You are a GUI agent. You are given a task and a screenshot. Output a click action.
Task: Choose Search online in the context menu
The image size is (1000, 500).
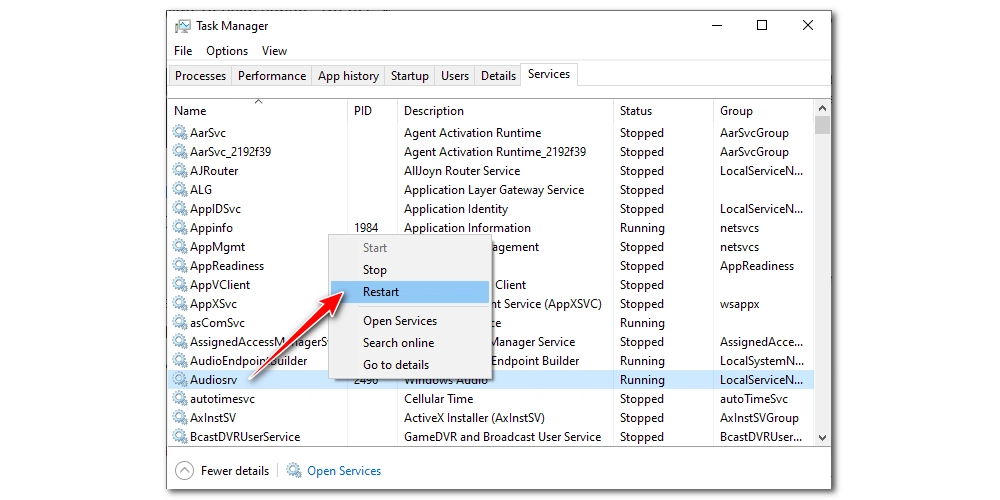point(409,343)
